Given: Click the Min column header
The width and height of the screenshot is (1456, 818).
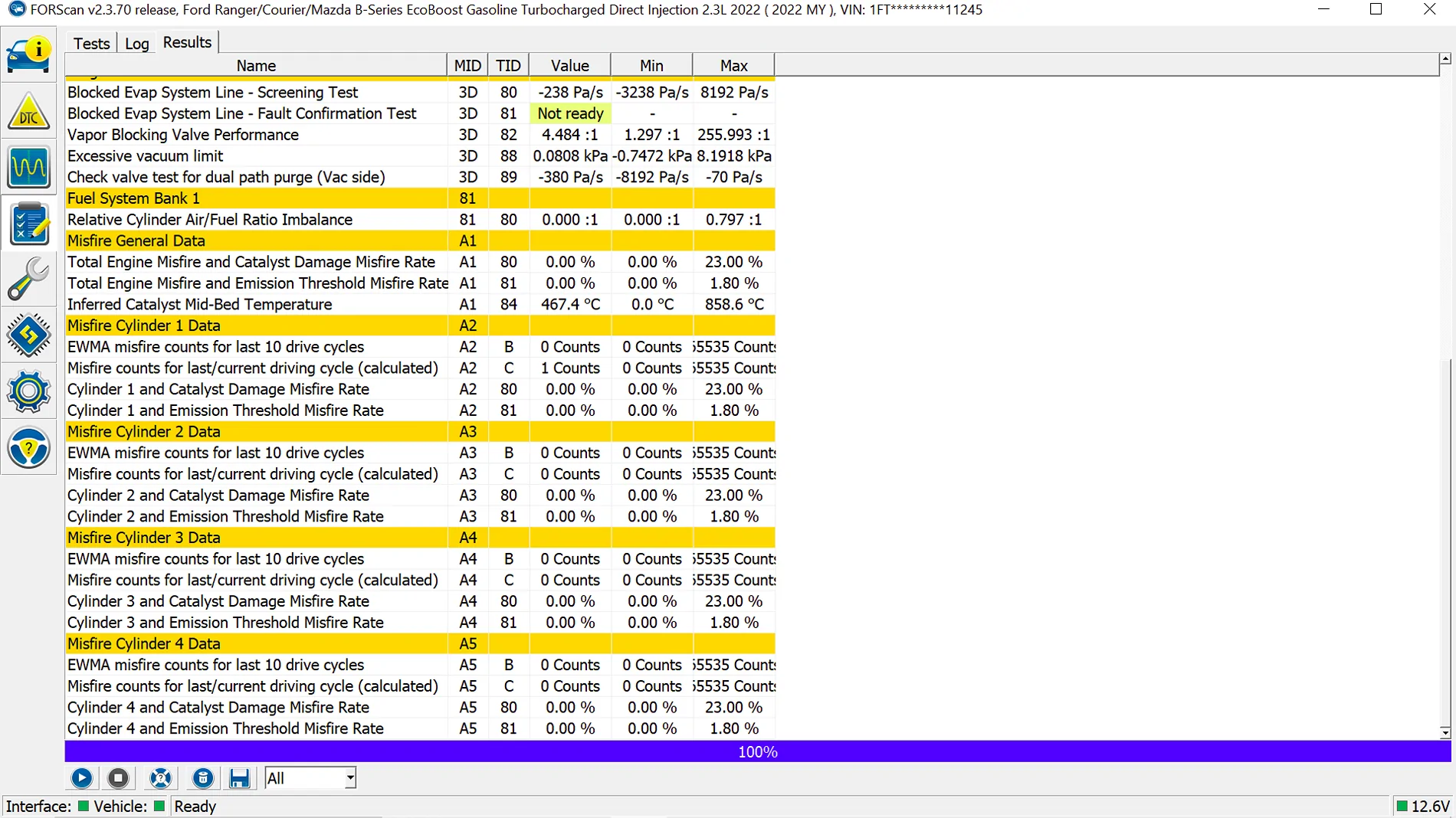Looking at the screenshot, I should (x=652, y=66).
